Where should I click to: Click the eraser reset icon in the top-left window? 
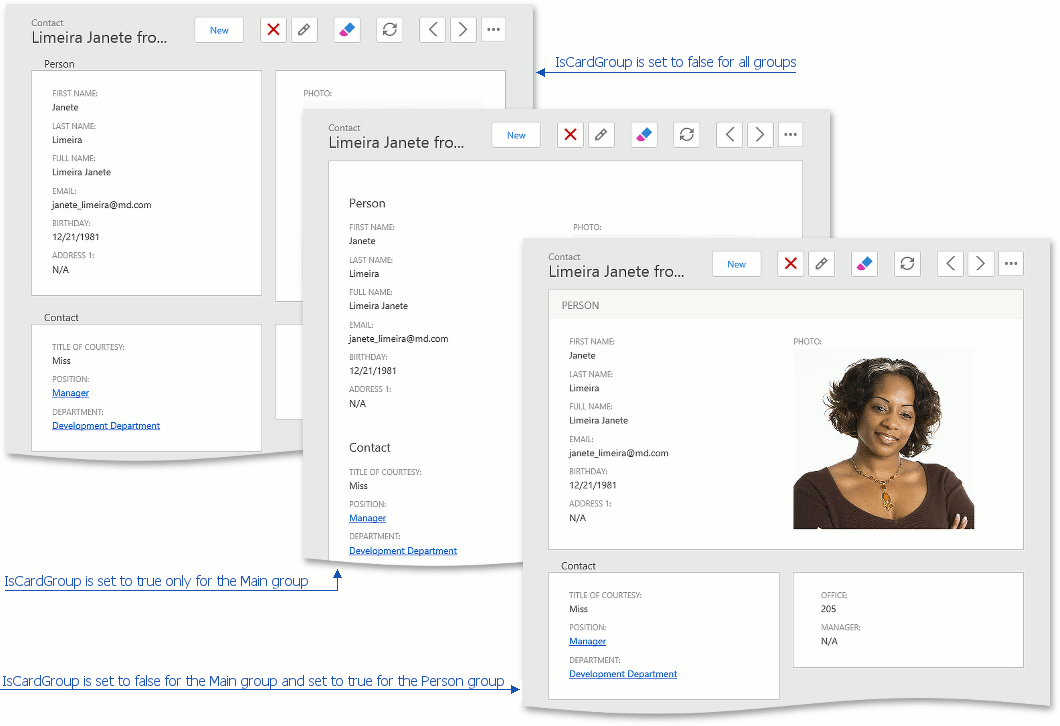tap(347, 30)
